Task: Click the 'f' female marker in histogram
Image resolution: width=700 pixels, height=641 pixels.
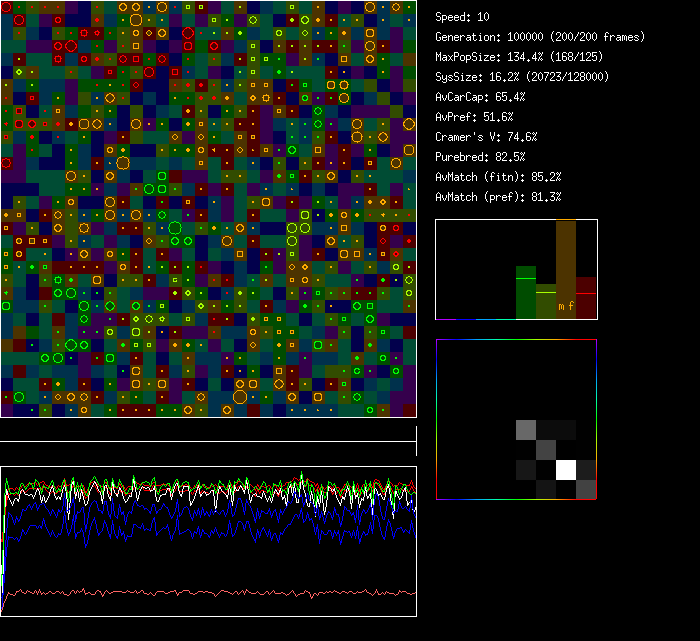Action: coord(571,306)
